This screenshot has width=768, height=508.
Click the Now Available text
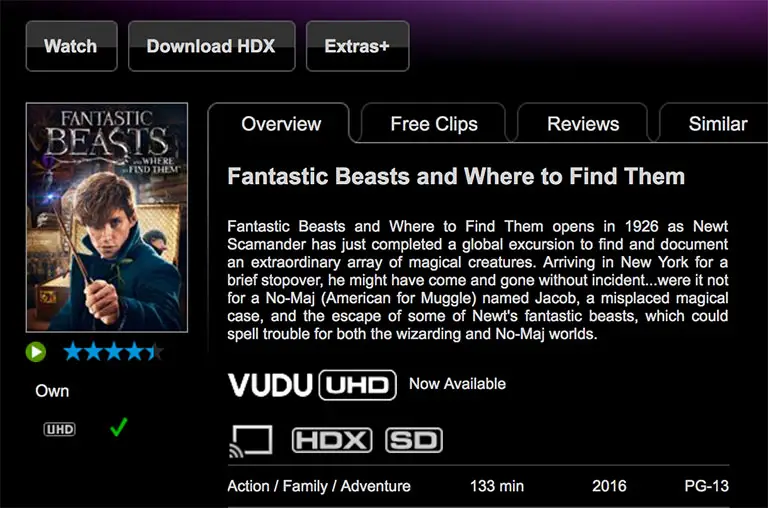click(457, 384)
